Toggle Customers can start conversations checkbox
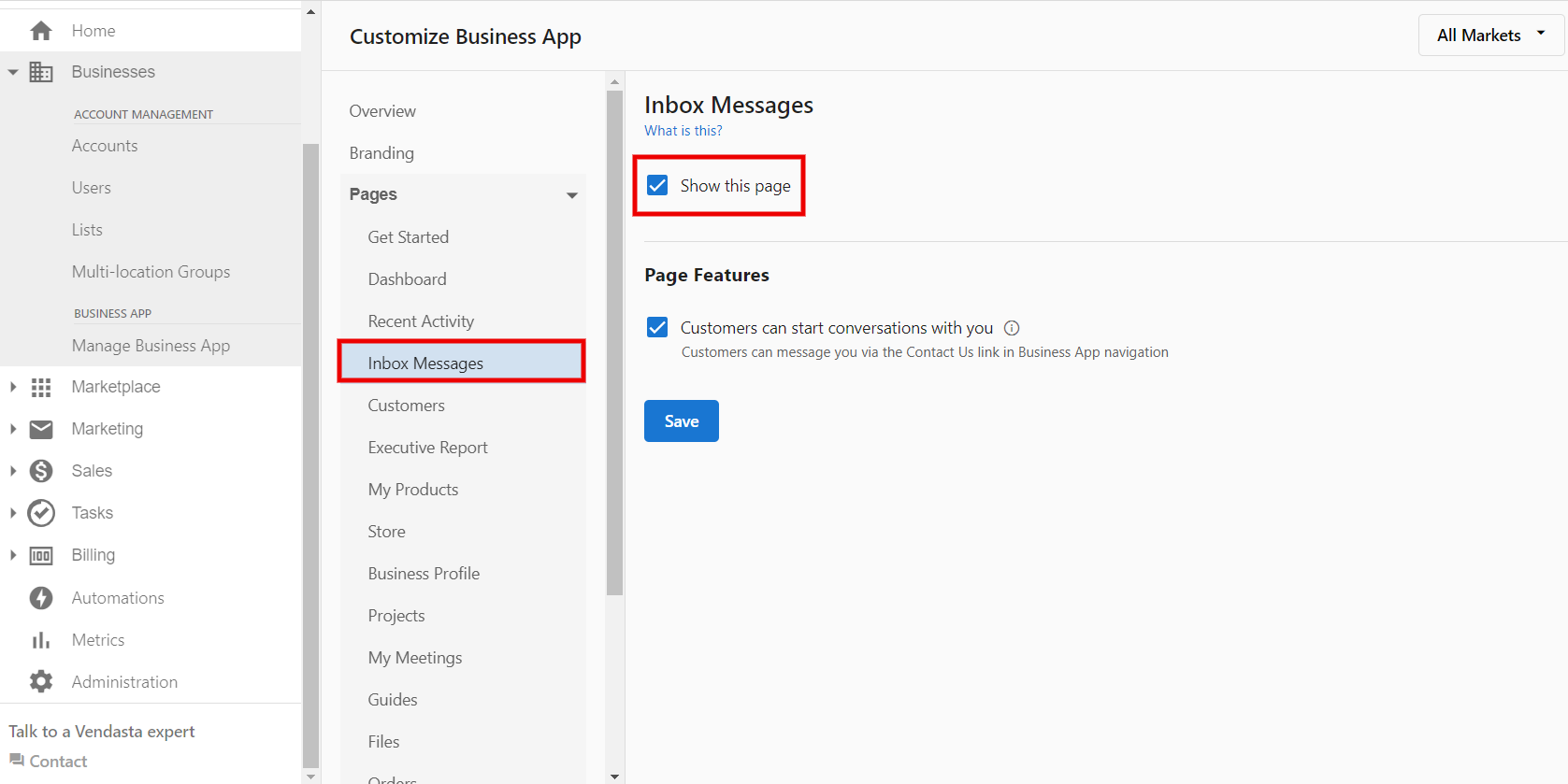The height and width of the screenshot is (784, 1568). click(657, 327)
